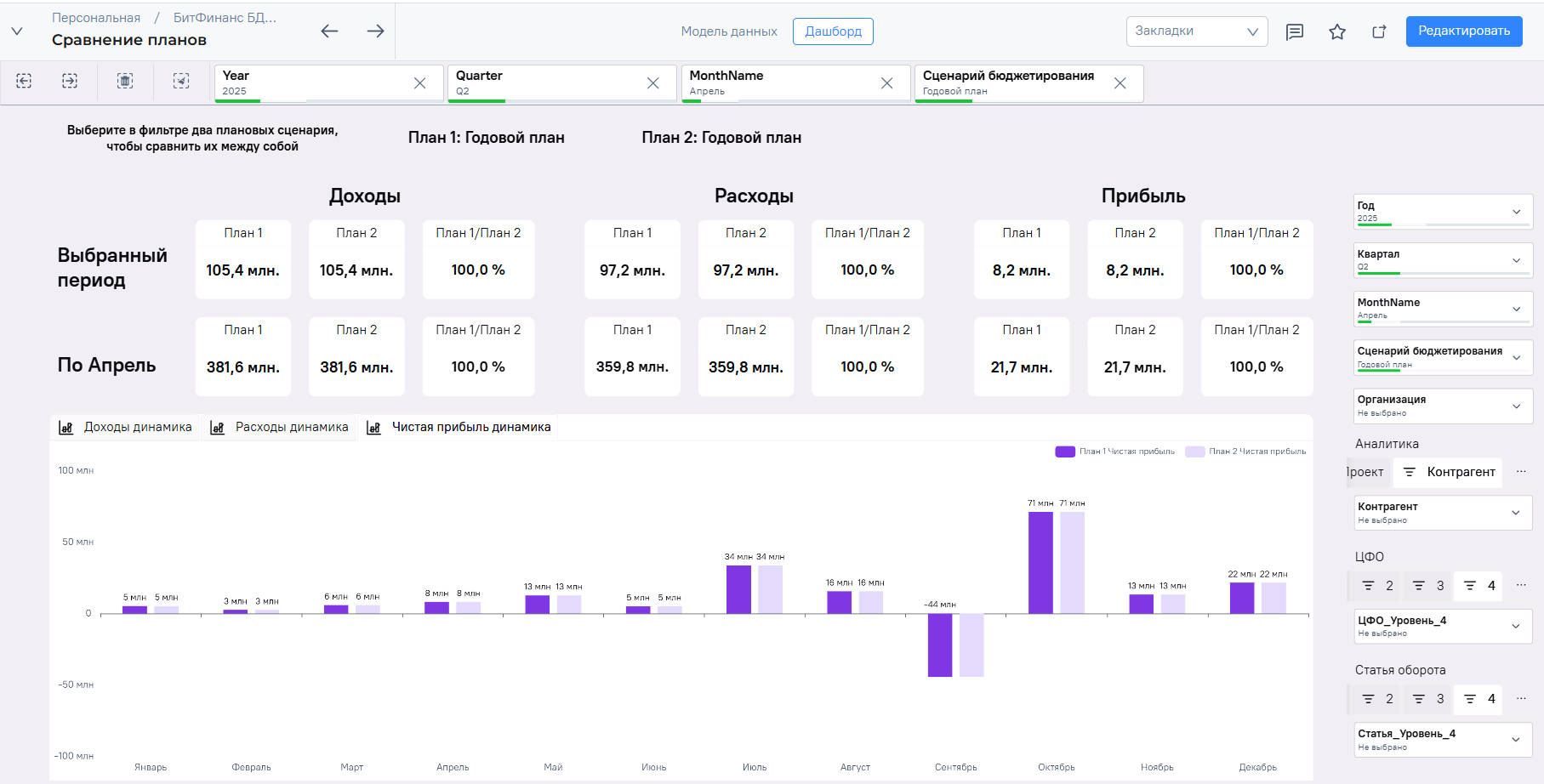This screenshot has width=1544, height=784.
Task: Expand the Организация filter pane
Action: coord(1443,406)
